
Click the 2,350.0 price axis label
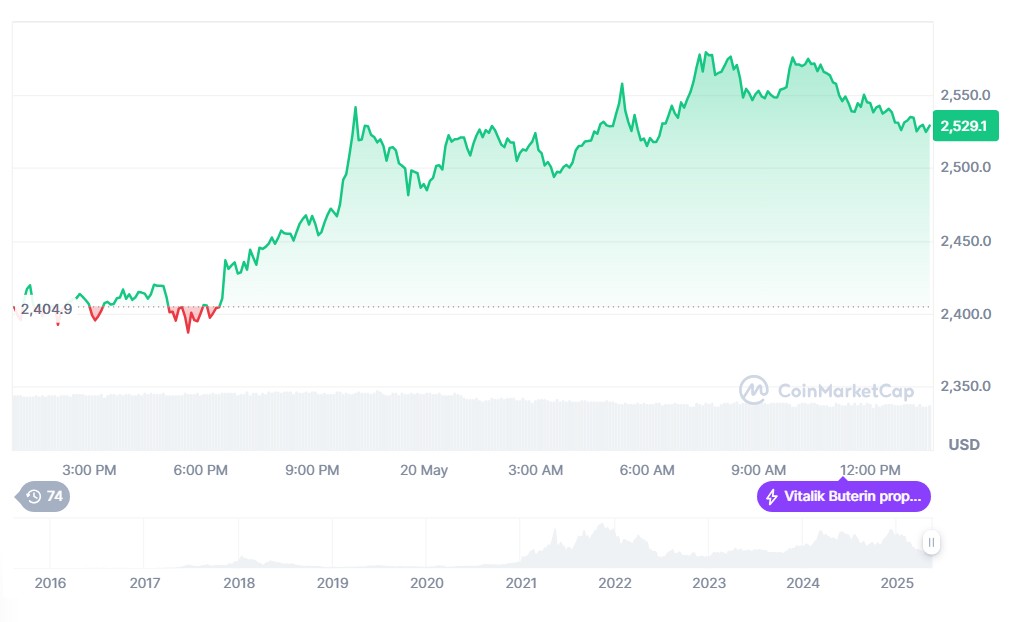(965, 386)
